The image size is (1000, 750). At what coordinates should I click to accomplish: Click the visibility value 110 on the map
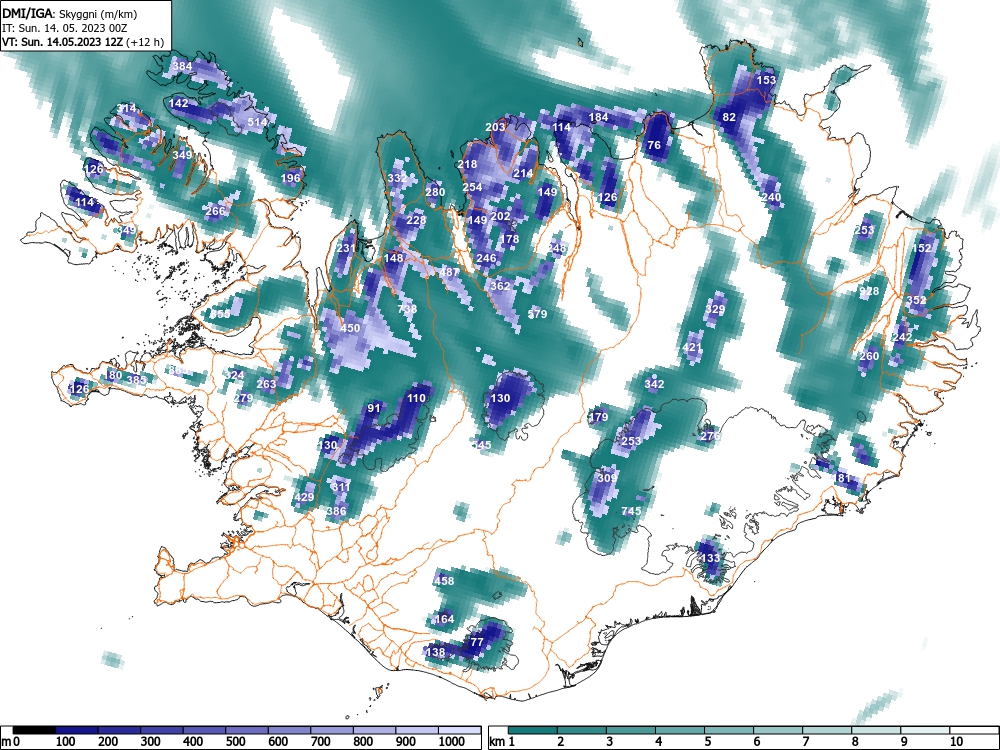(416, 398)
